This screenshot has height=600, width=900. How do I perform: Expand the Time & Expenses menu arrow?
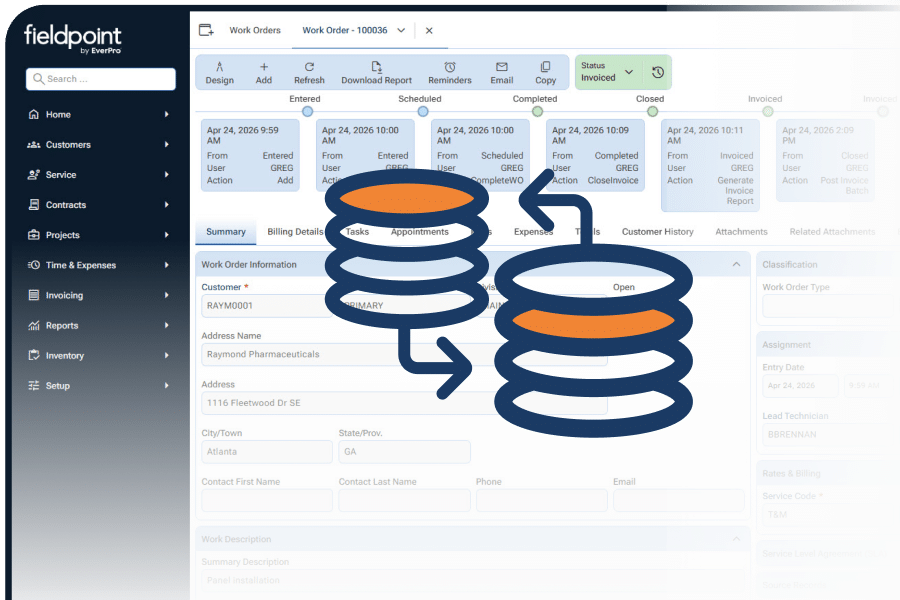(166, 265)
